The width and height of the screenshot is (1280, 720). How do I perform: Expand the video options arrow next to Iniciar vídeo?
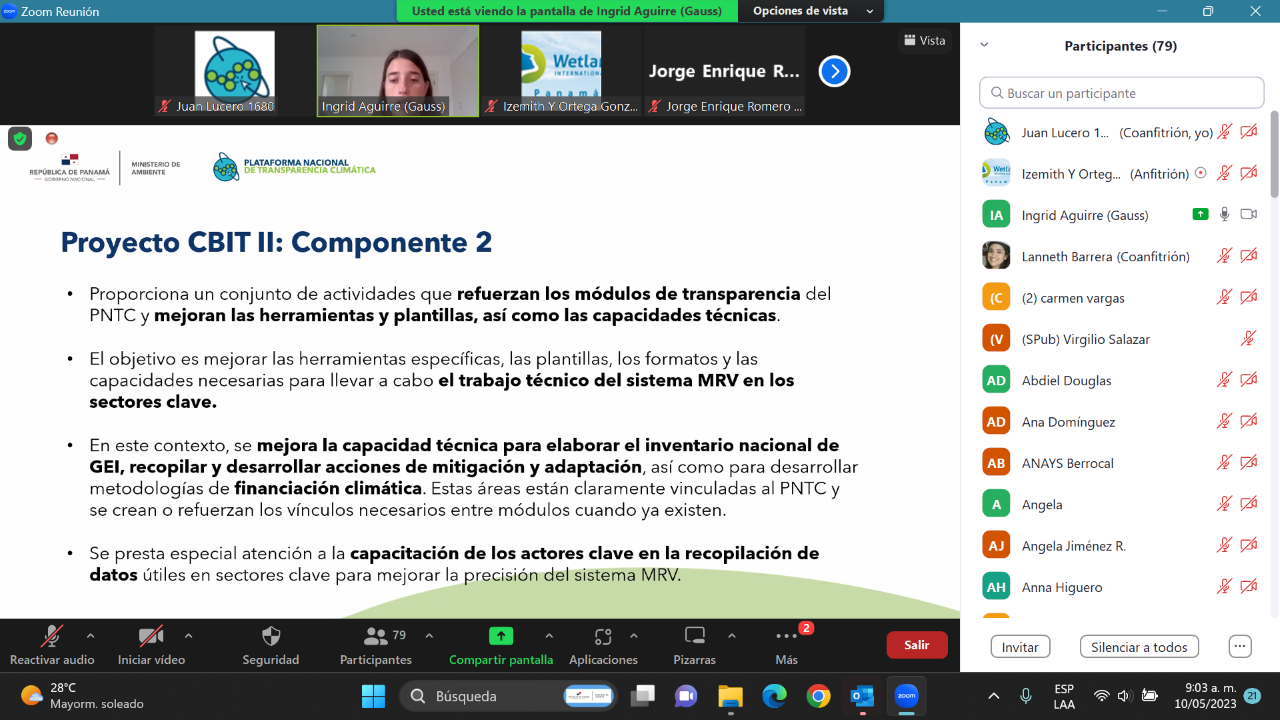[x=188, y=635]
